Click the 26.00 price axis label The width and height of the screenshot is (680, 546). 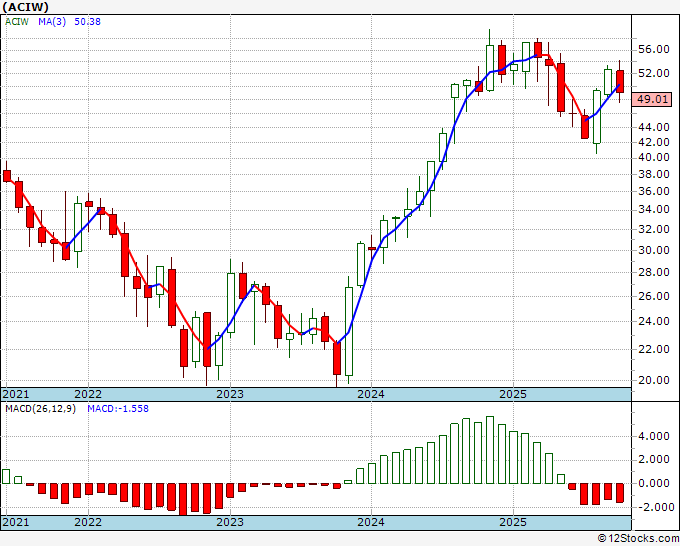654,296
